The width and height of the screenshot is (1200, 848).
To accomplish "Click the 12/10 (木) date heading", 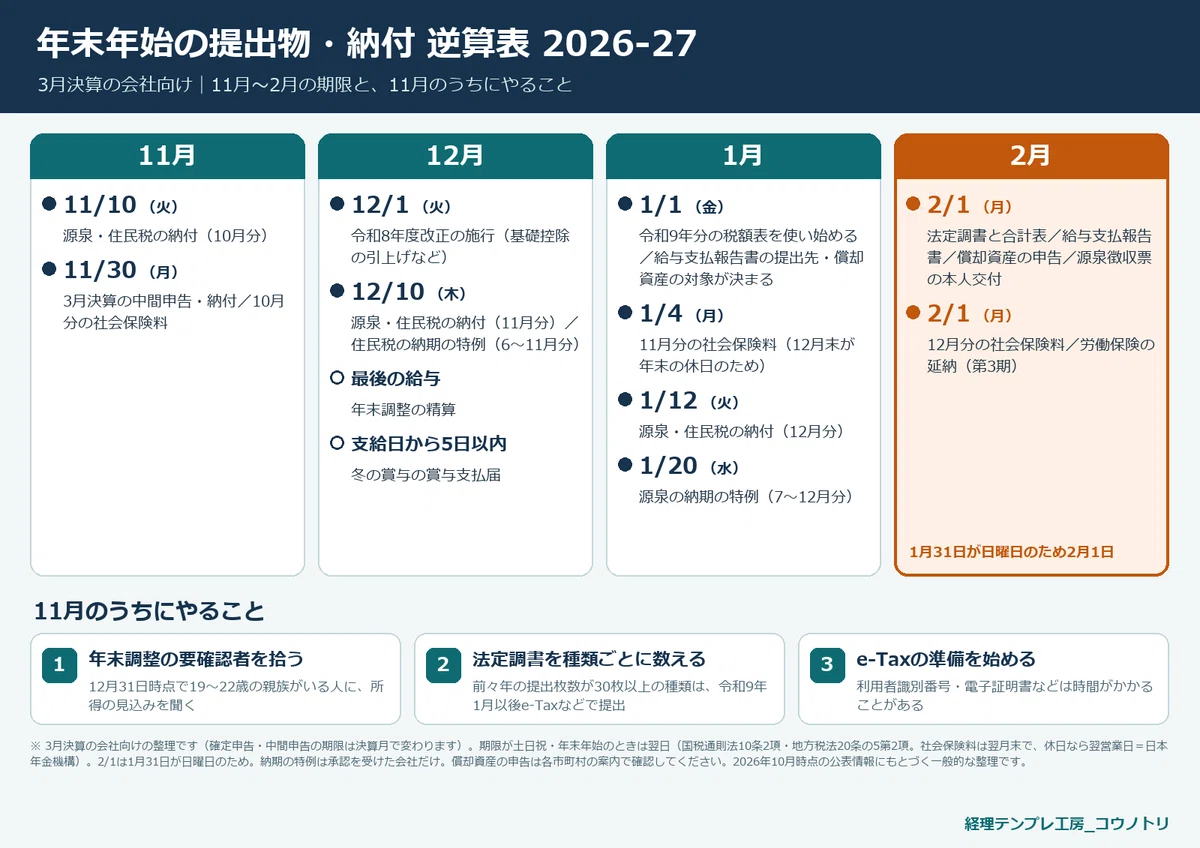I will point(408,292).
